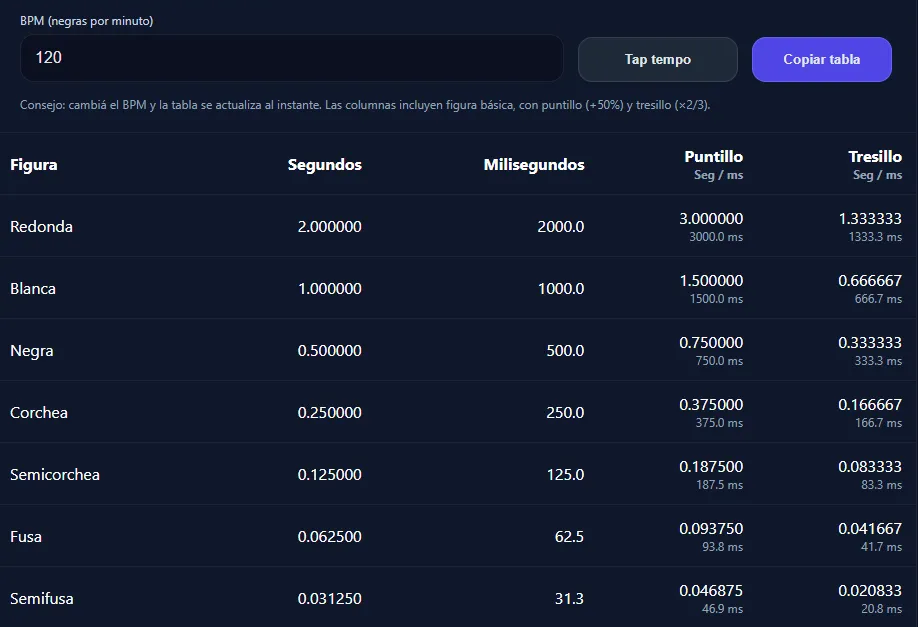The image size is (918, 627).
Task: Select Fusa milliseconds value 62.5
Action: [569, 537]
